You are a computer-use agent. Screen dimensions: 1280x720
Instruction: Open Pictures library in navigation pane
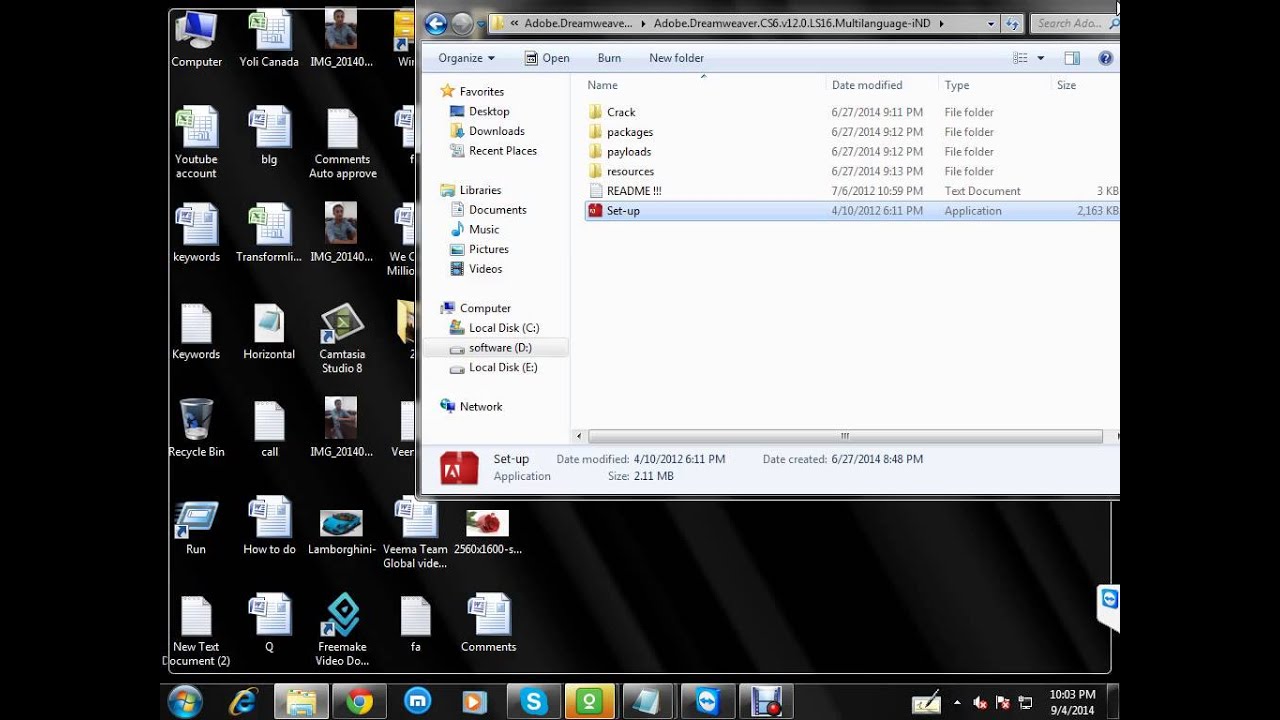(488, 249)
